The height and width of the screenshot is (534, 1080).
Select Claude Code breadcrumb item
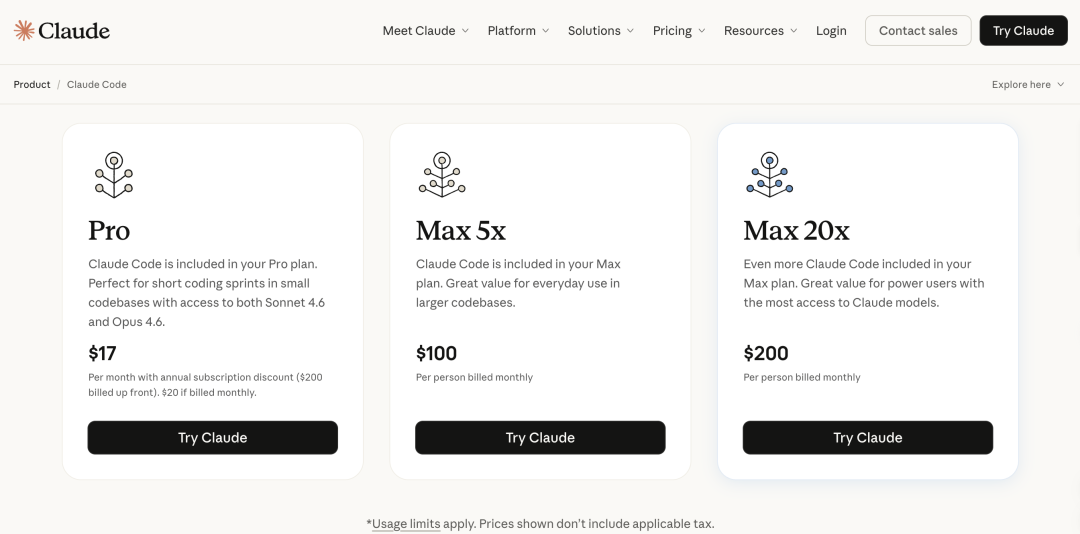click(97, 85)
